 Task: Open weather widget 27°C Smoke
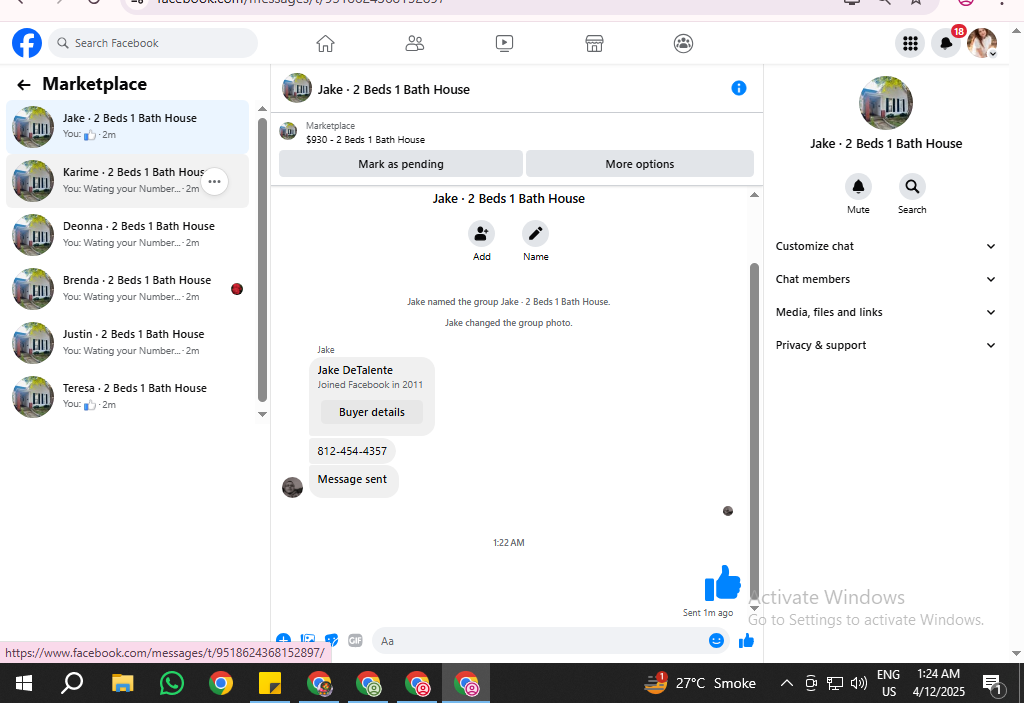point(699,683)
